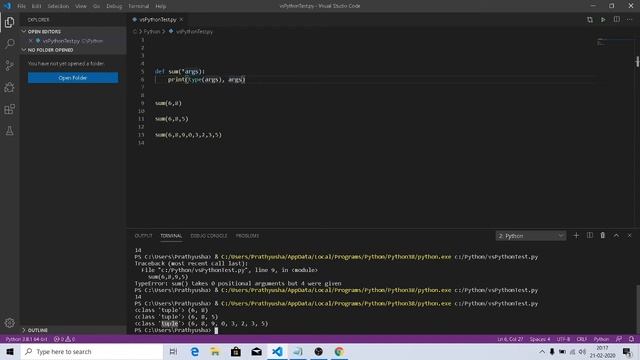Open the Extensions view
This screenshot has height=360, width=640.
(x=9, y=109)
